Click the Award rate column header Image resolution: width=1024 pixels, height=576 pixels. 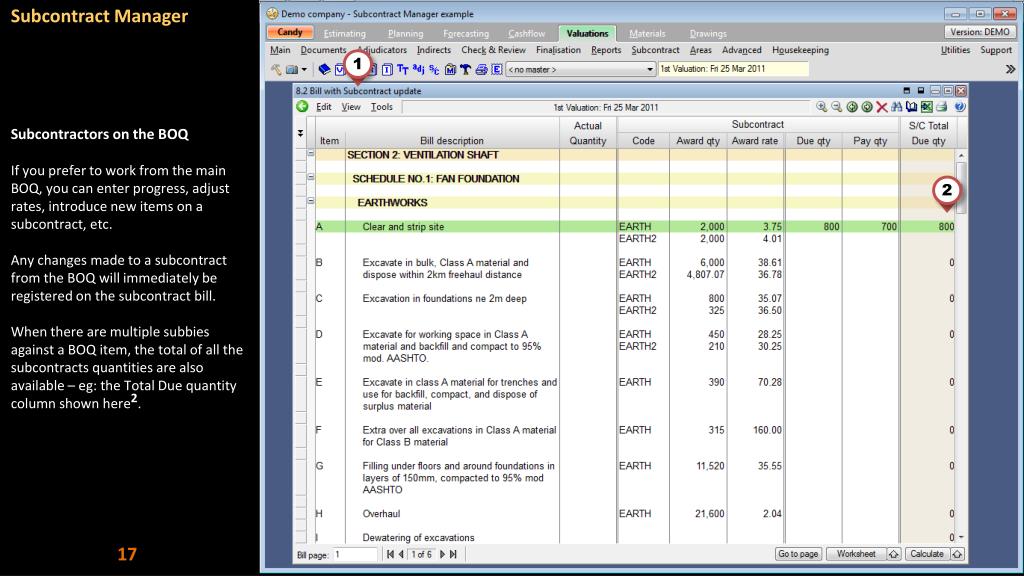tap(755, 140)
